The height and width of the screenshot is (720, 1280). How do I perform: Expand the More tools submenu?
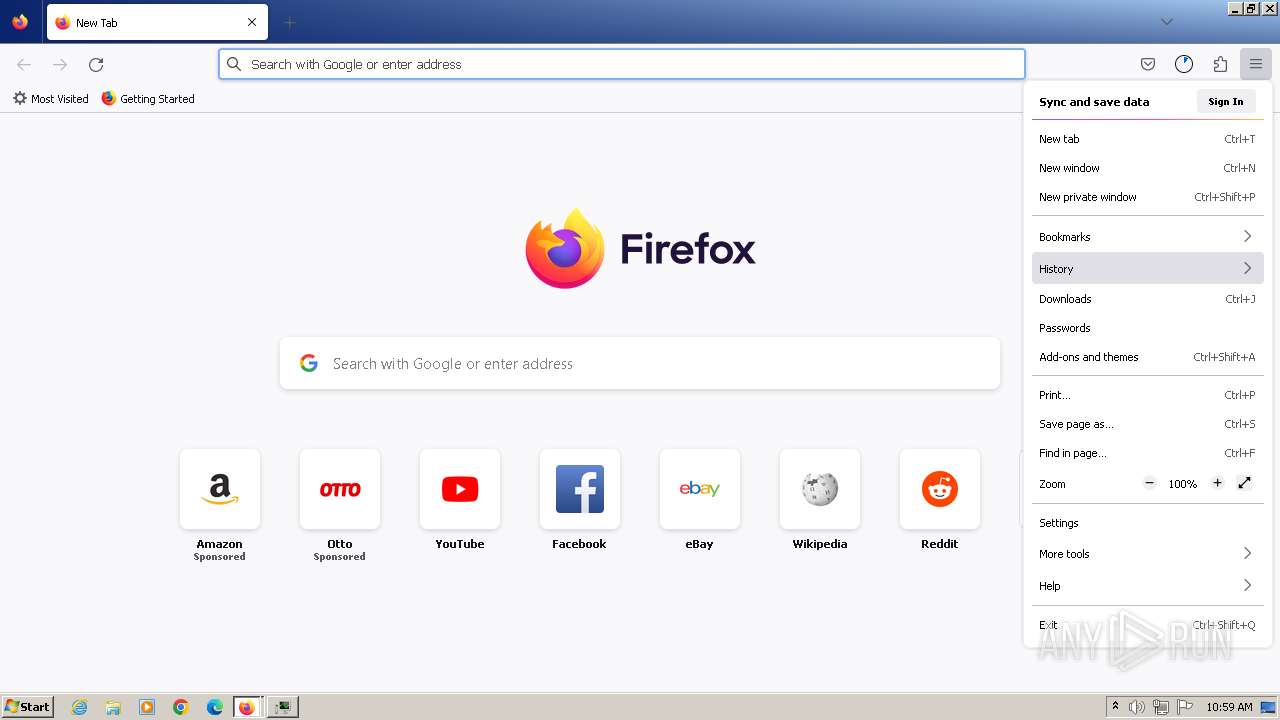(x=1148, y=554)
